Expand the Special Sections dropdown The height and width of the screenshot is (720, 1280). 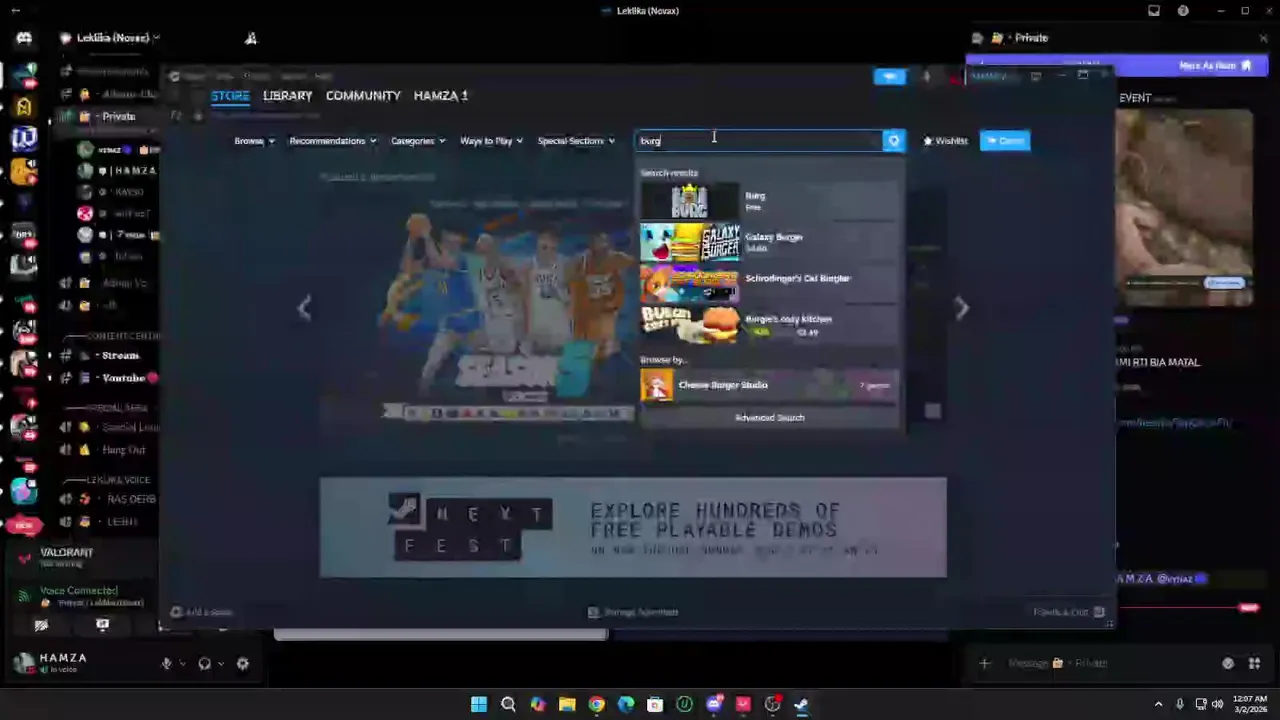[x=576, y=141]
